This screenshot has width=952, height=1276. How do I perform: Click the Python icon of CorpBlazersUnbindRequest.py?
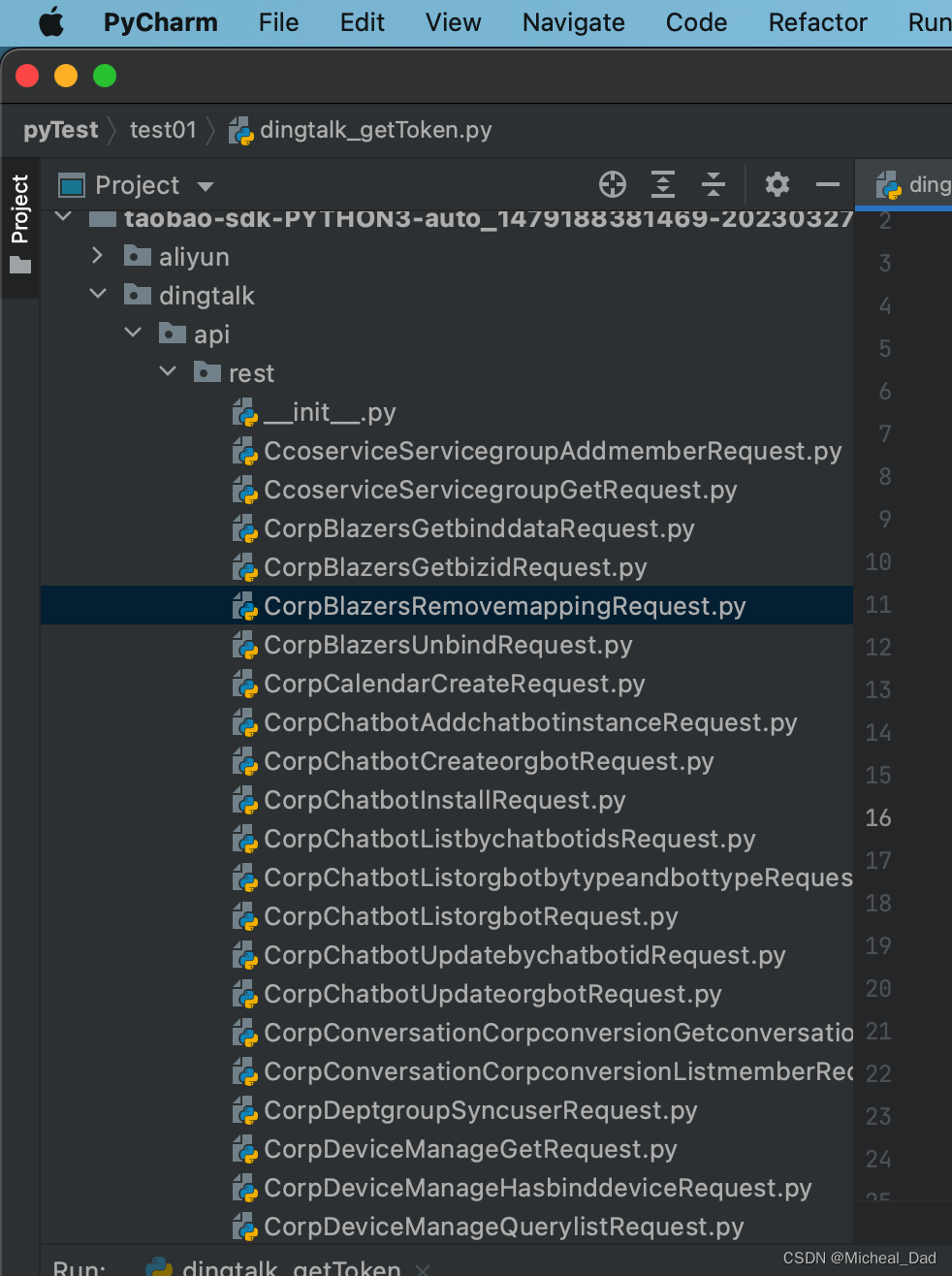(x=245, y=646)
